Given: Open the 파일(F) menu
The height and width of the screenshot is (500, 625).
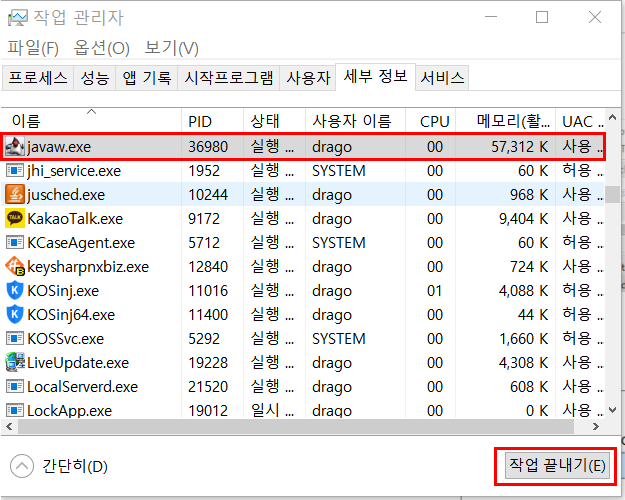Looking at the screenshot, I should point(33,48).
